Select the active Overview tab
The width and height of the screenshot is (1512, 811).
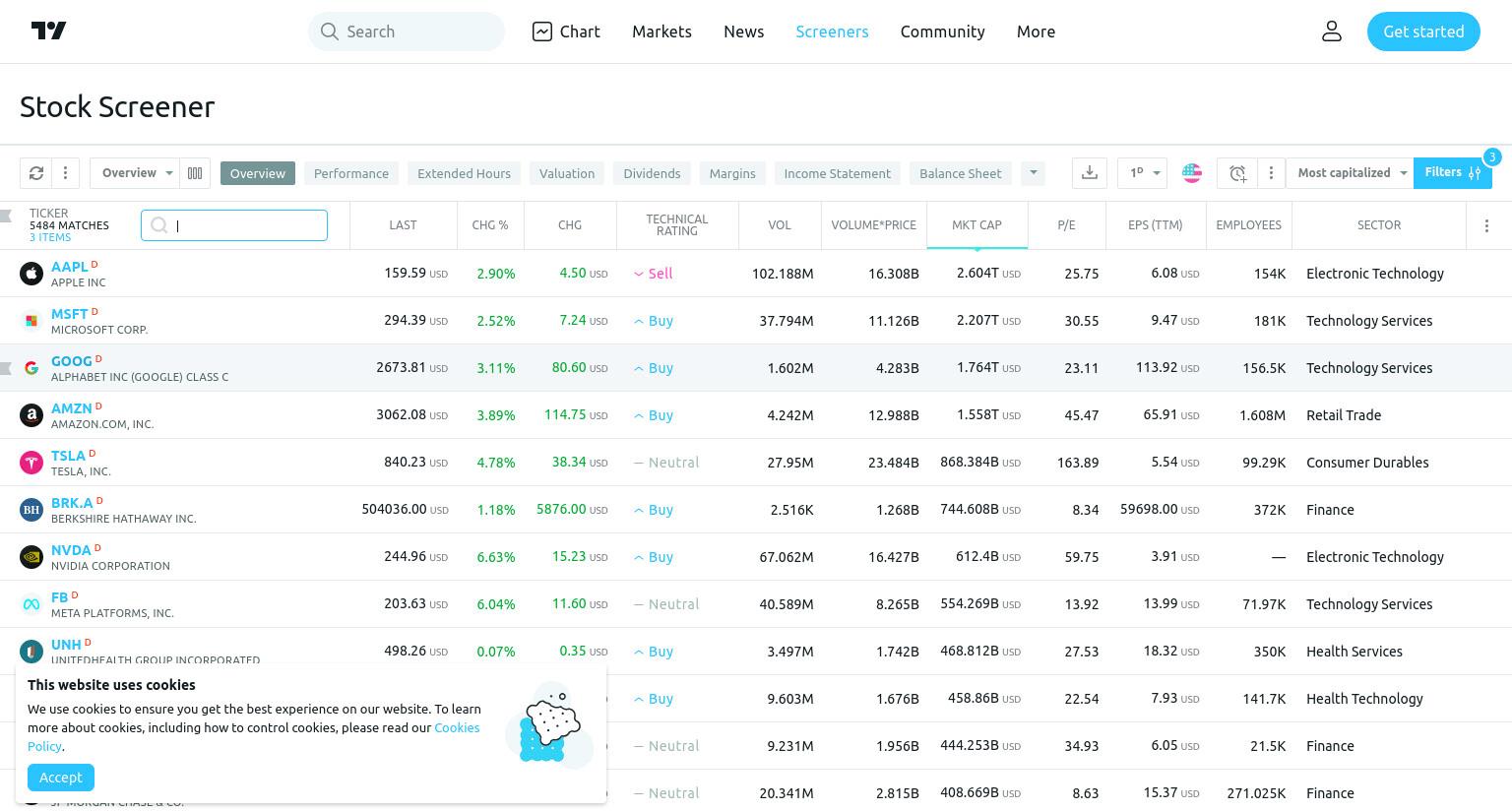[258, 173]
